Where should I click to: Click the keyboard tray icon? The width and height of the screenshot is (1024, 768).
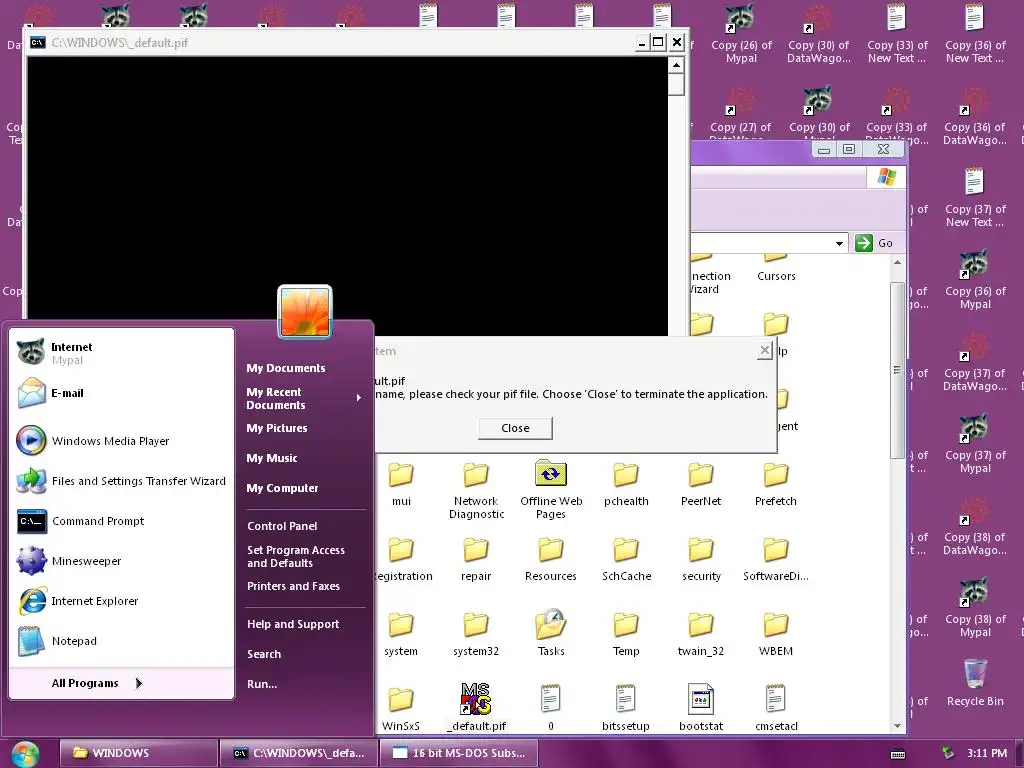[x=898, y=754]
